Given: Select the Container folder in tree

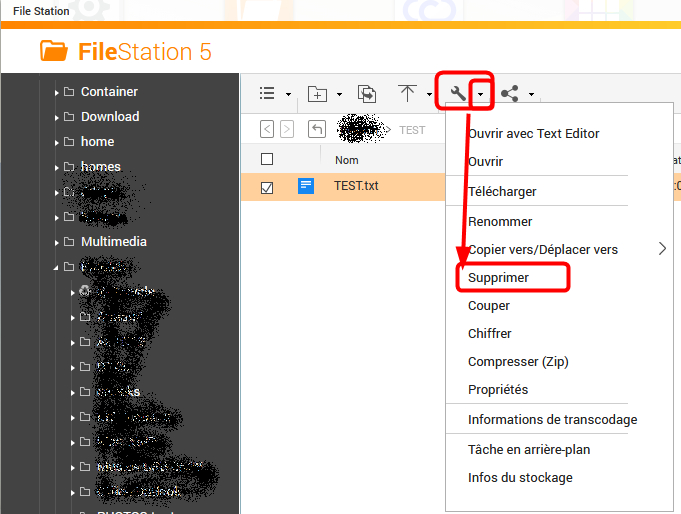Looking at the screenshot, I should point(109,92).
